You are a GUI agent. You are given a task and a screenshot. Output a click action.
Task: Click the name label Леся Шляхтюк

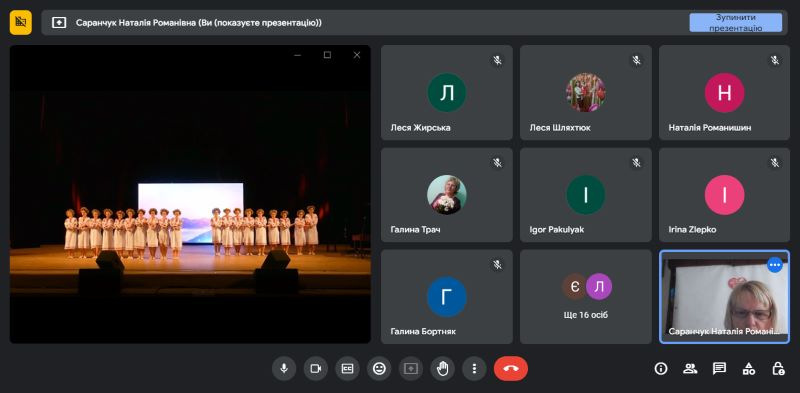(560, 128)
